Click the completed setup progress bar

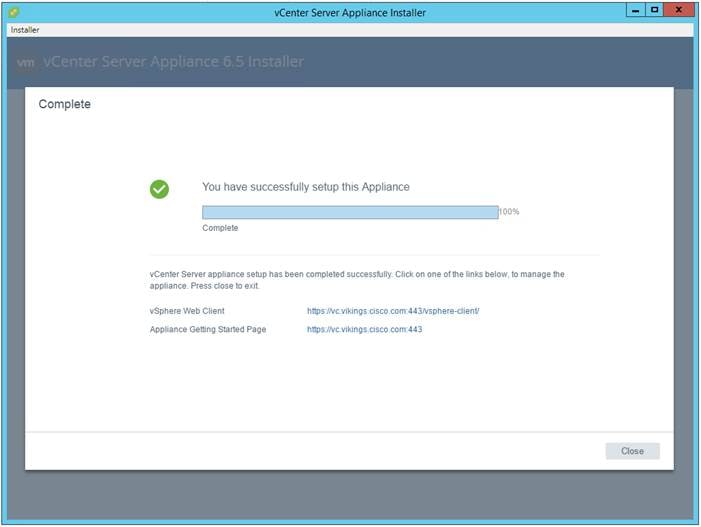click(x=350, y=212)
